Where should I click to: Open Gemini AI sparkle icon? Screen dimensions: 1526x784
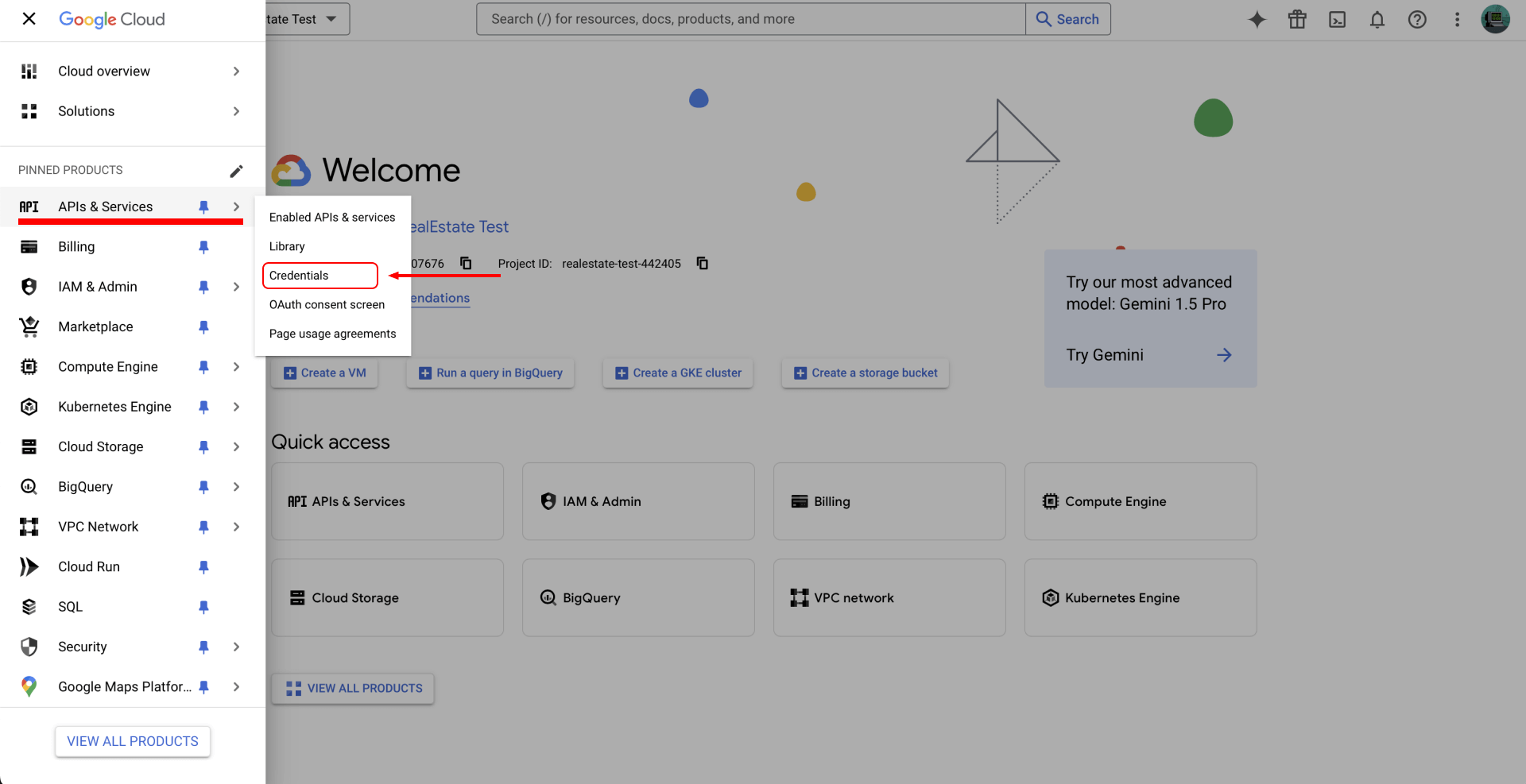pyautogui.click(x=1257, y=20)
